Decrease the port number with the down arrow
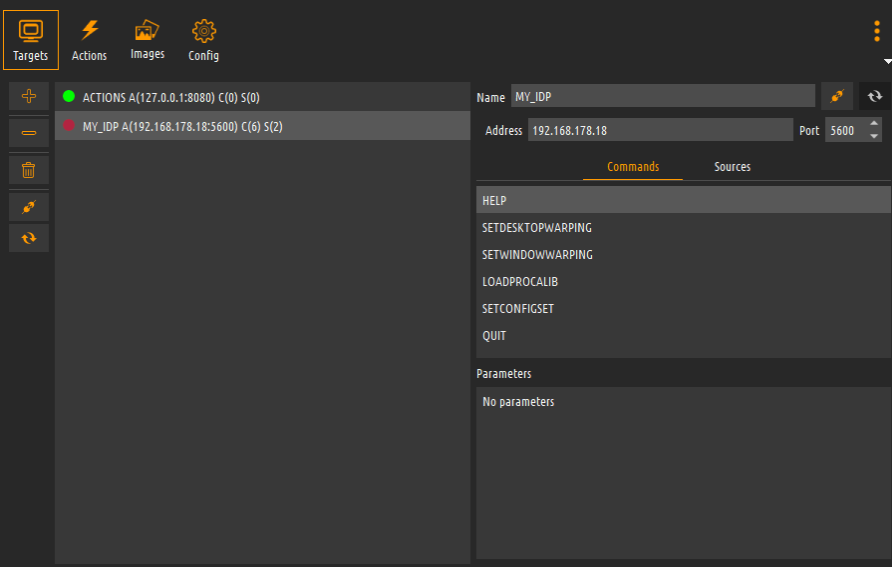 (874, 136)
